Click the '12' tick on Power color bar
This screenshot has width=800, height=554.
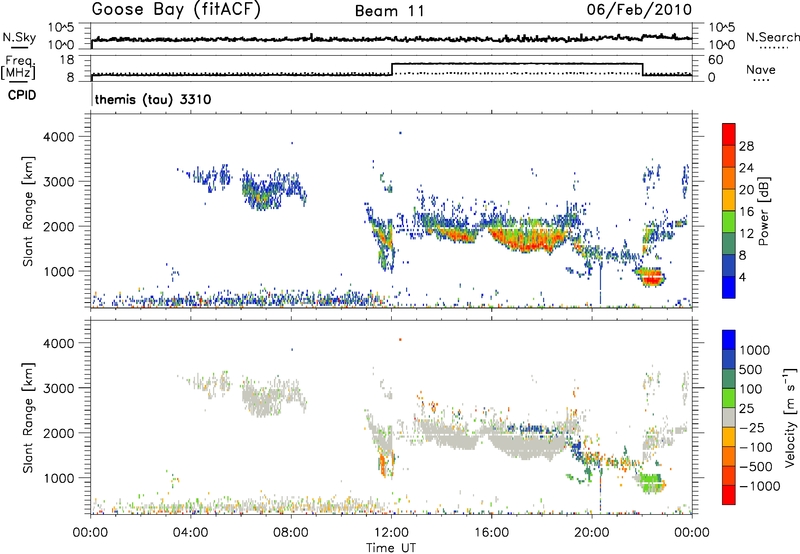coord(746,234)
